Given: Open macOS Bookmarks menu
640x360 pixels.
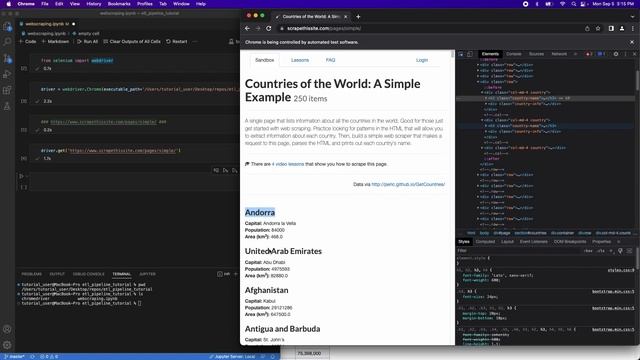Looking at the screenshot, I should point(119,4).
